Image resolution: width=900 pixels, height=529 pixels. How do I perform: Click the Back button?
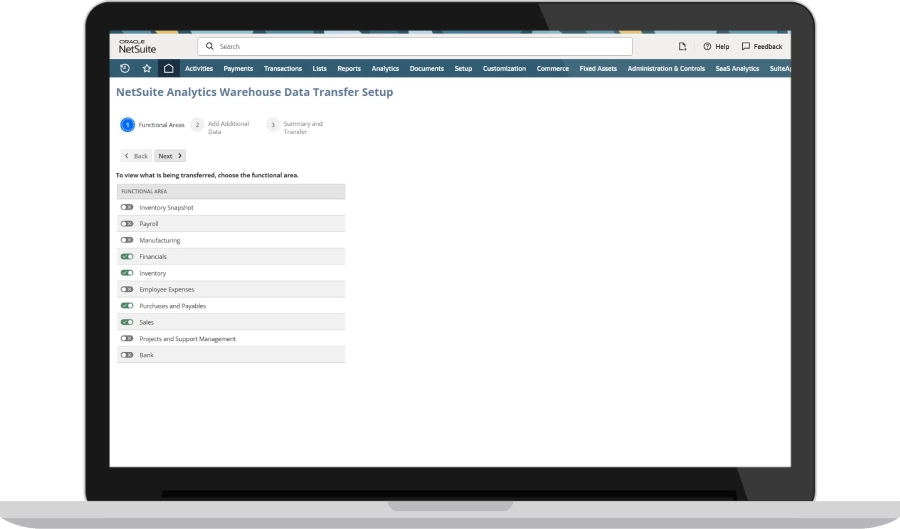pos(136,156)
